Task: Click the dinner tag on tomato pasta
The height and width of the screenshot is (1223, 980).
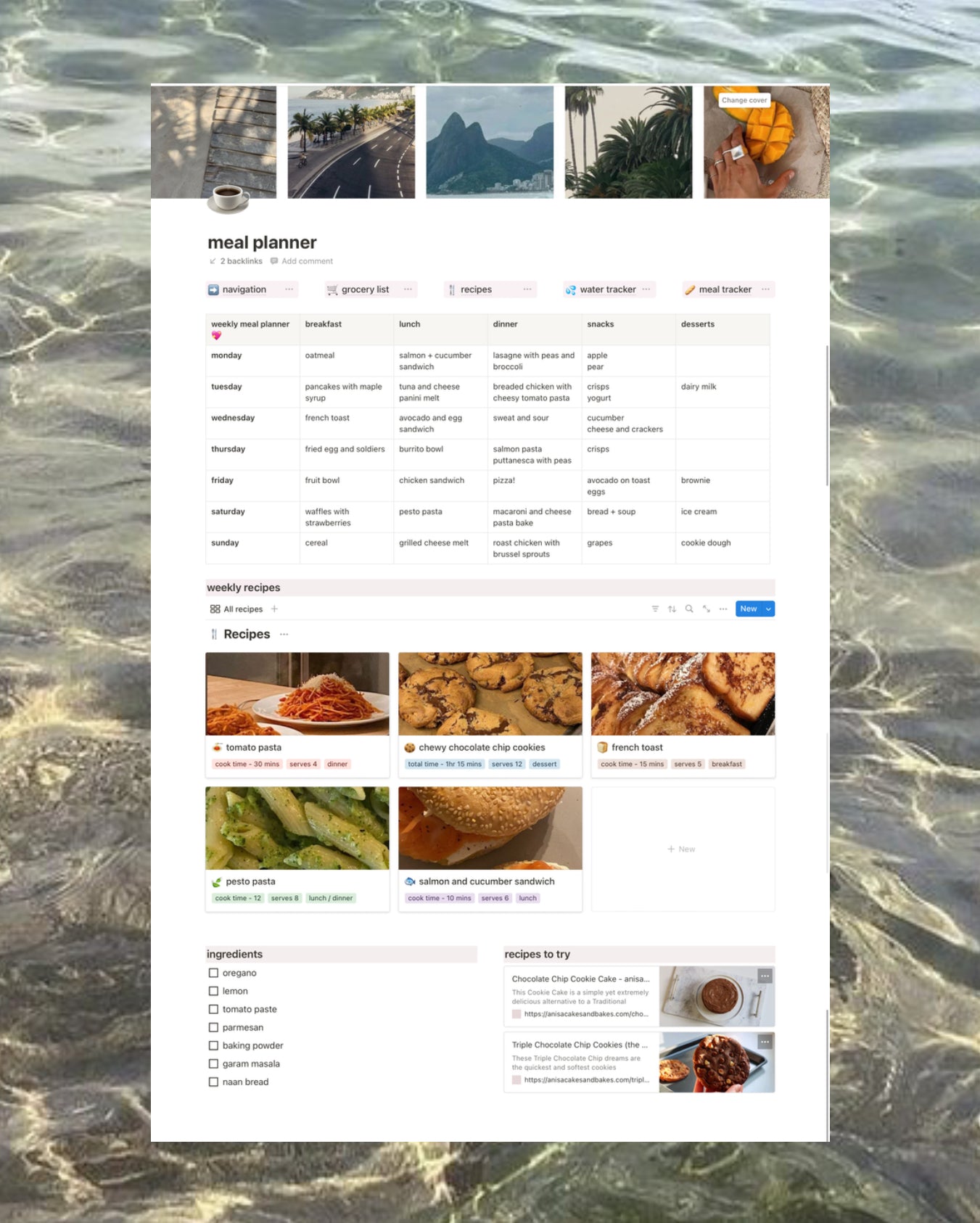Action: [x=337, y=764]
